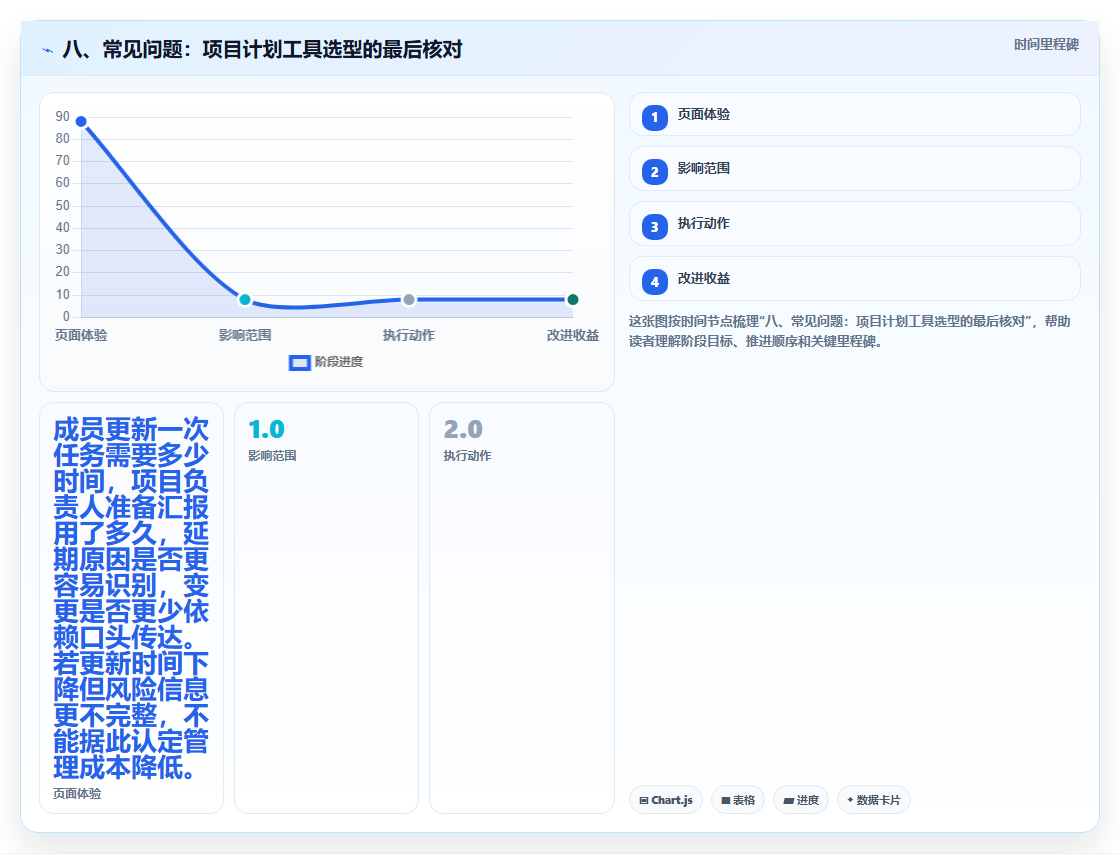The height and width of the screenshot is (854, 1120).
Task: Click the 影响范围 x-axis label
Action: click(x=245, y=336)
